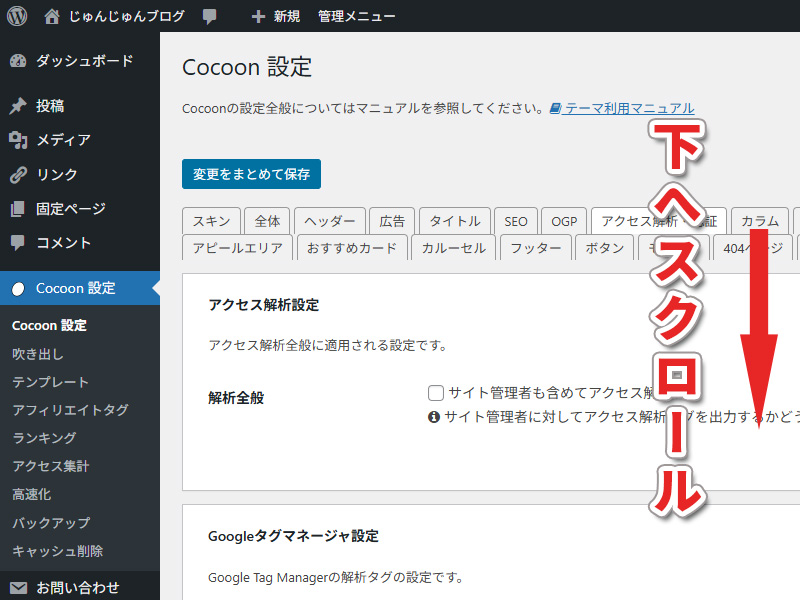Open ランキング submenu item
This screenshot has width=800, height=600.
pyautogui.click(x=44, y=438)
